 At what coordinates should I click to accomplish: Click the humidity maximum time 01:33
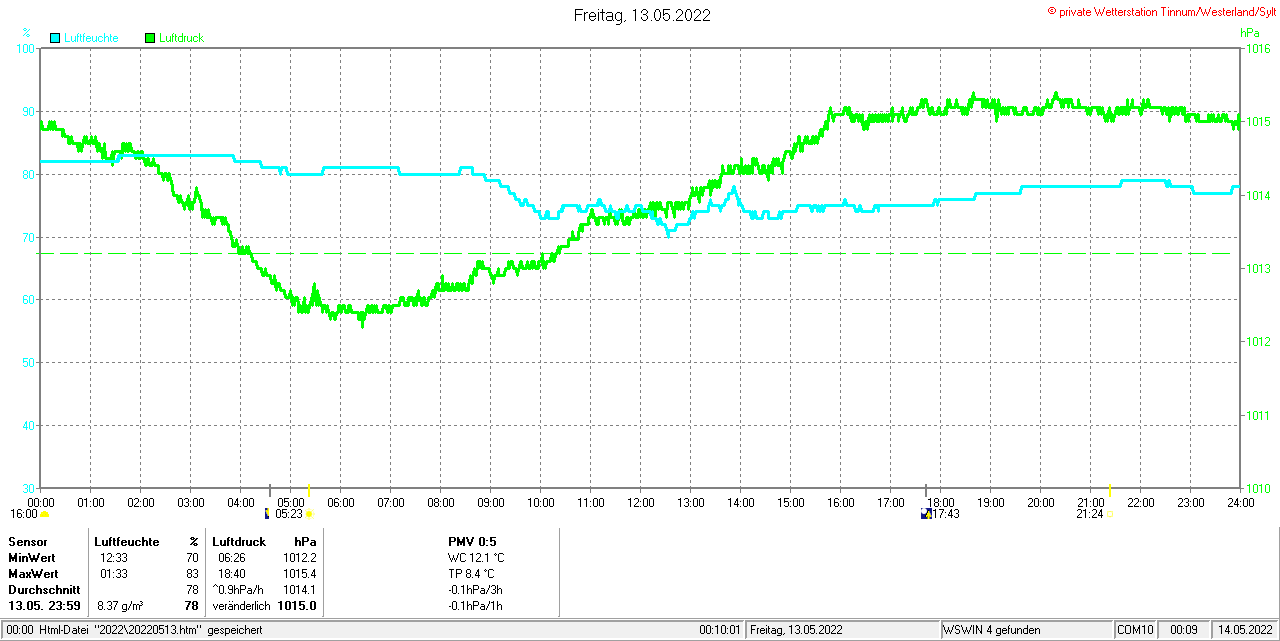pos(114,574)
